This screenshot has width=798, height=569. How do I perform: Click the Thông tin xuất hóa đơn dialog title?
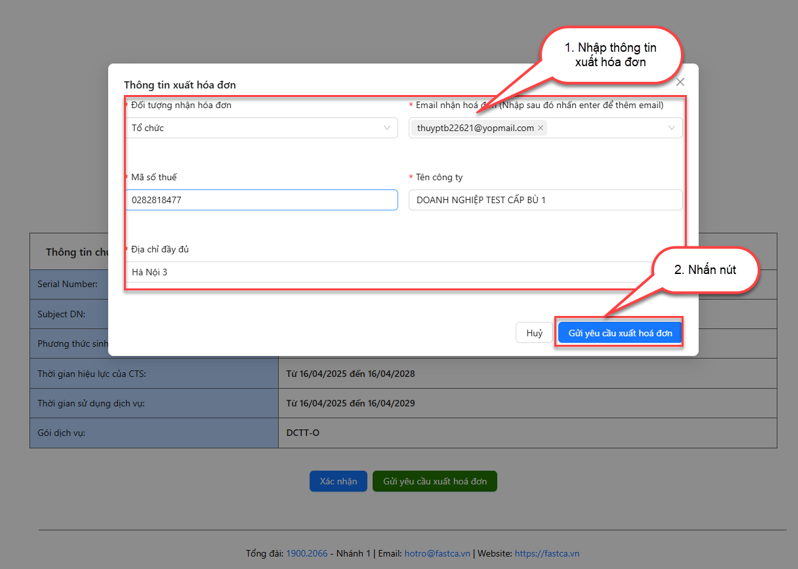point(180,85)
